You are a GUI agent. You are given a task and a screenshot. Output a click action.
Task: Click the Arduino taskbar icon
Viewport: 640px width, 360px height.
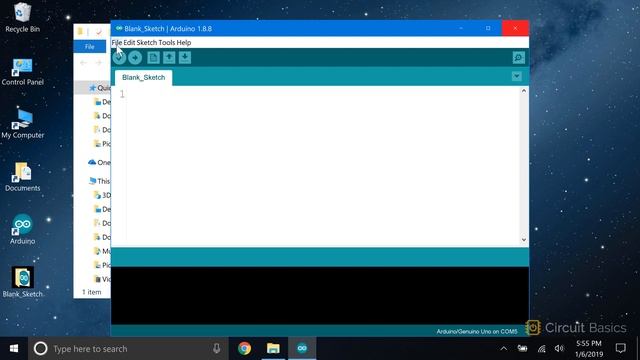pos(302,349)
